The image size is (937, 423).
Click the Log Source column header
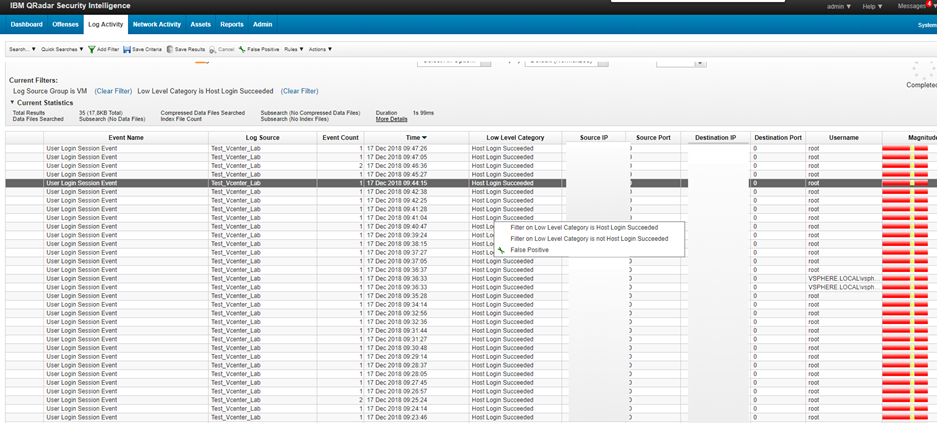[x=262, y=138]
